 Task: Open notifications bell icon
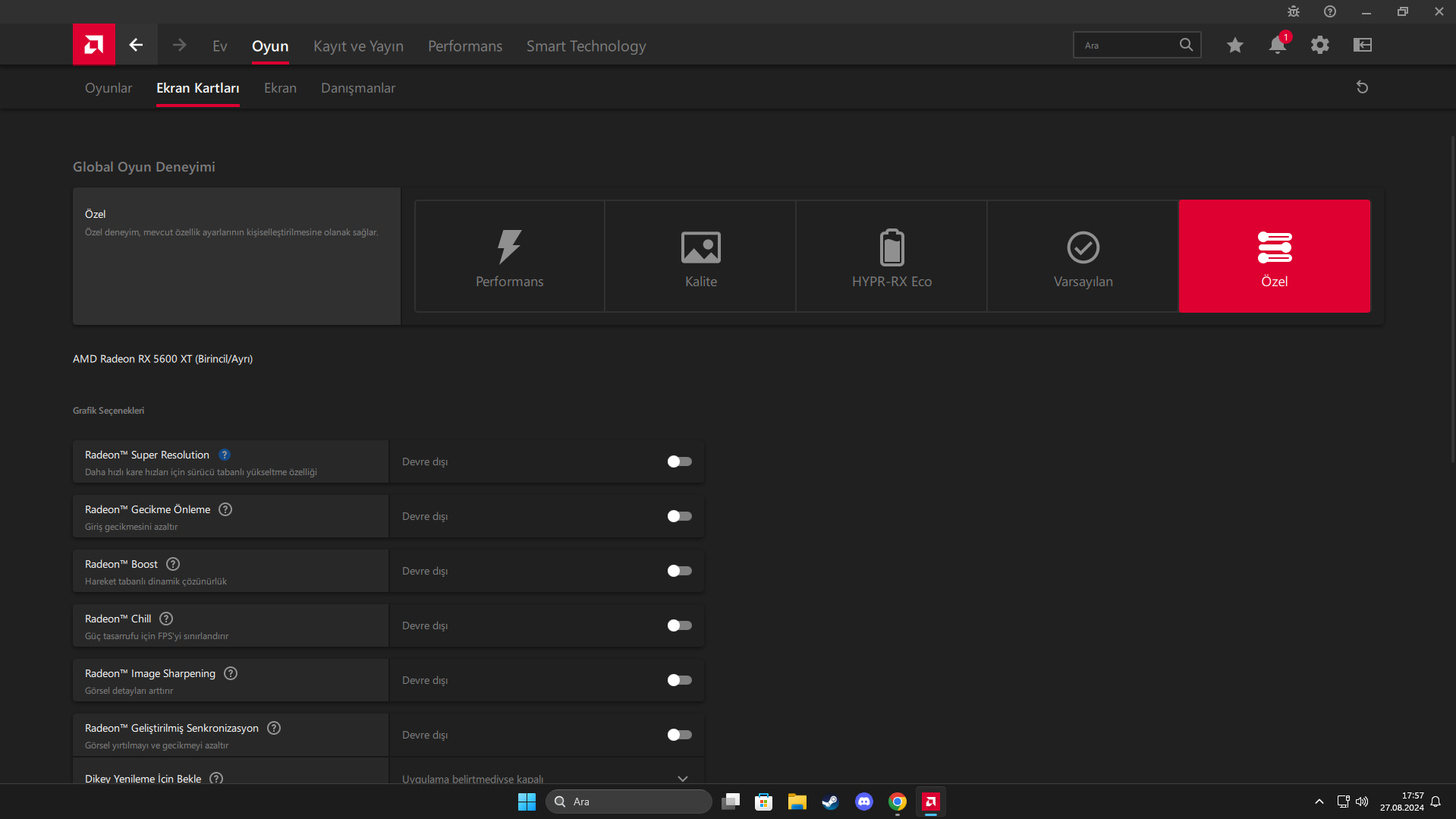coord(1277,46)
